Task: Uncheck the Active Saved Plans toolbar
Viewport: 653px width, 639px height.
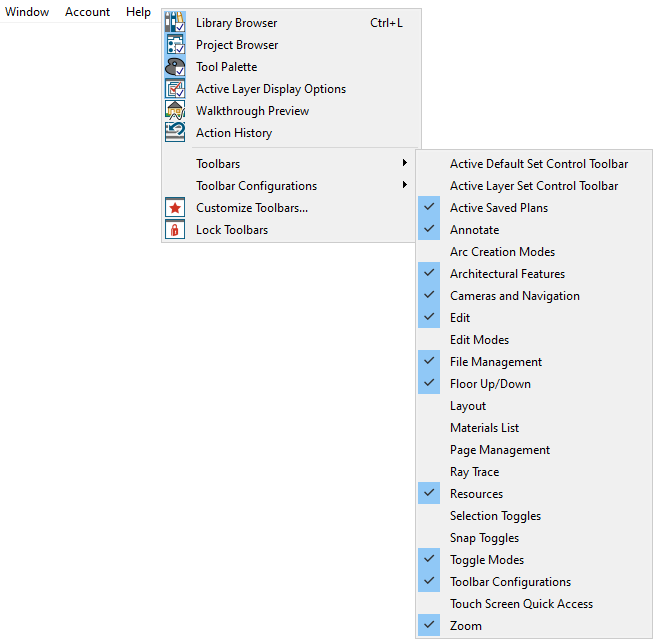Action: 429,207
